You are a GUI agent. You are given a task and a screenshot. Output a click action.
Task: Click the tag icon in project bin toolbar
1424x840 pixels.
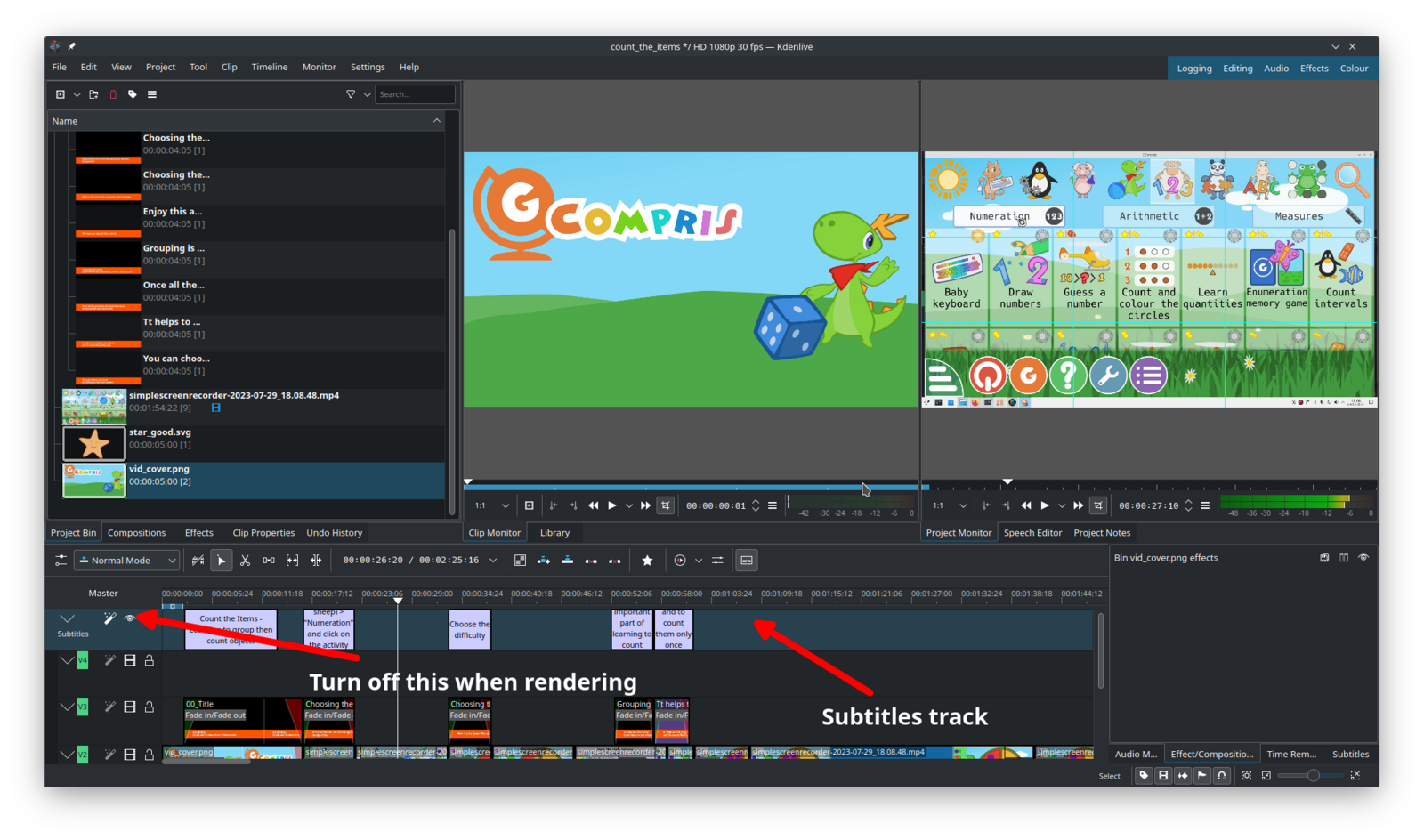(133, 94)
